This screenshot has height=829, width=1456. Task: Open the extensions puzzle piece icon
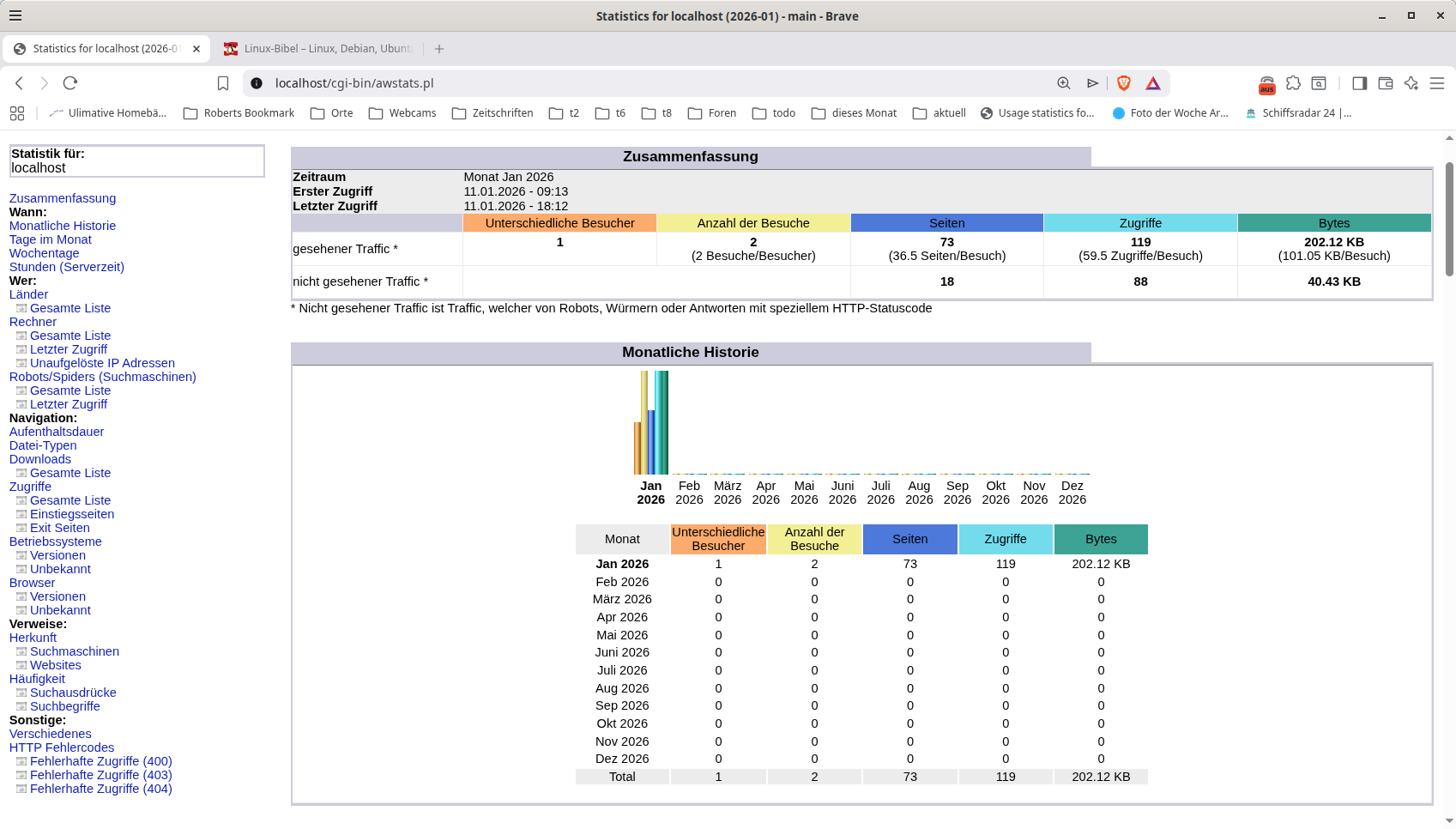tap(1293, 83)
